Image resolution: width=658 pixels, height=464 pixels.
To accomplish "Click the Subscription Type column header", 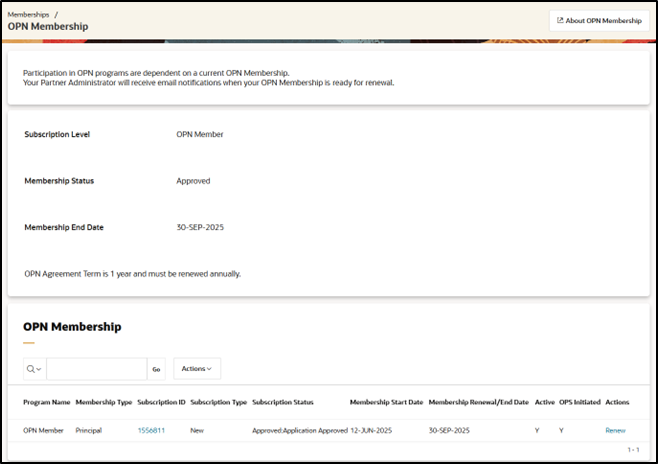I will point(219,402).
